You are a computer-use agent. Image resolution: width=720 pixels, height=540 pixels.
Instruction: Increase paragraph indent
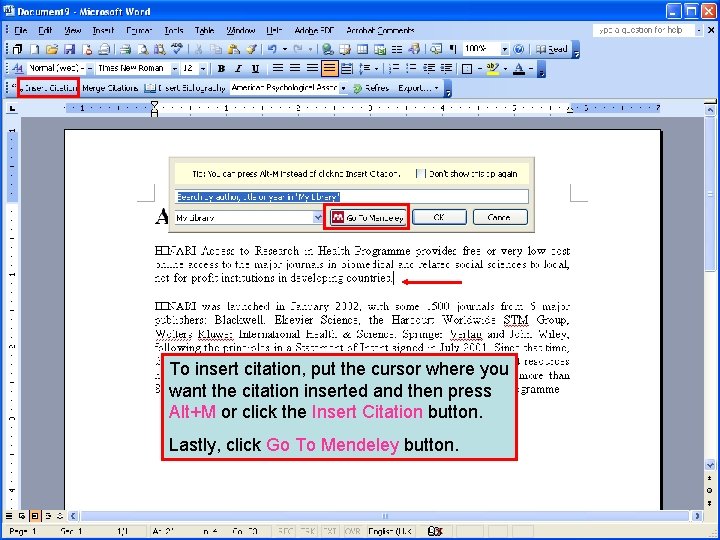point(446,68)
